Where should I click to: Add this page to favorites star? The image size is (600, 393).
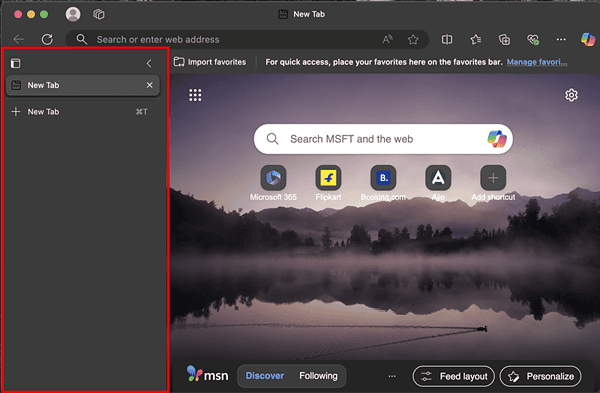pos(413,39)
